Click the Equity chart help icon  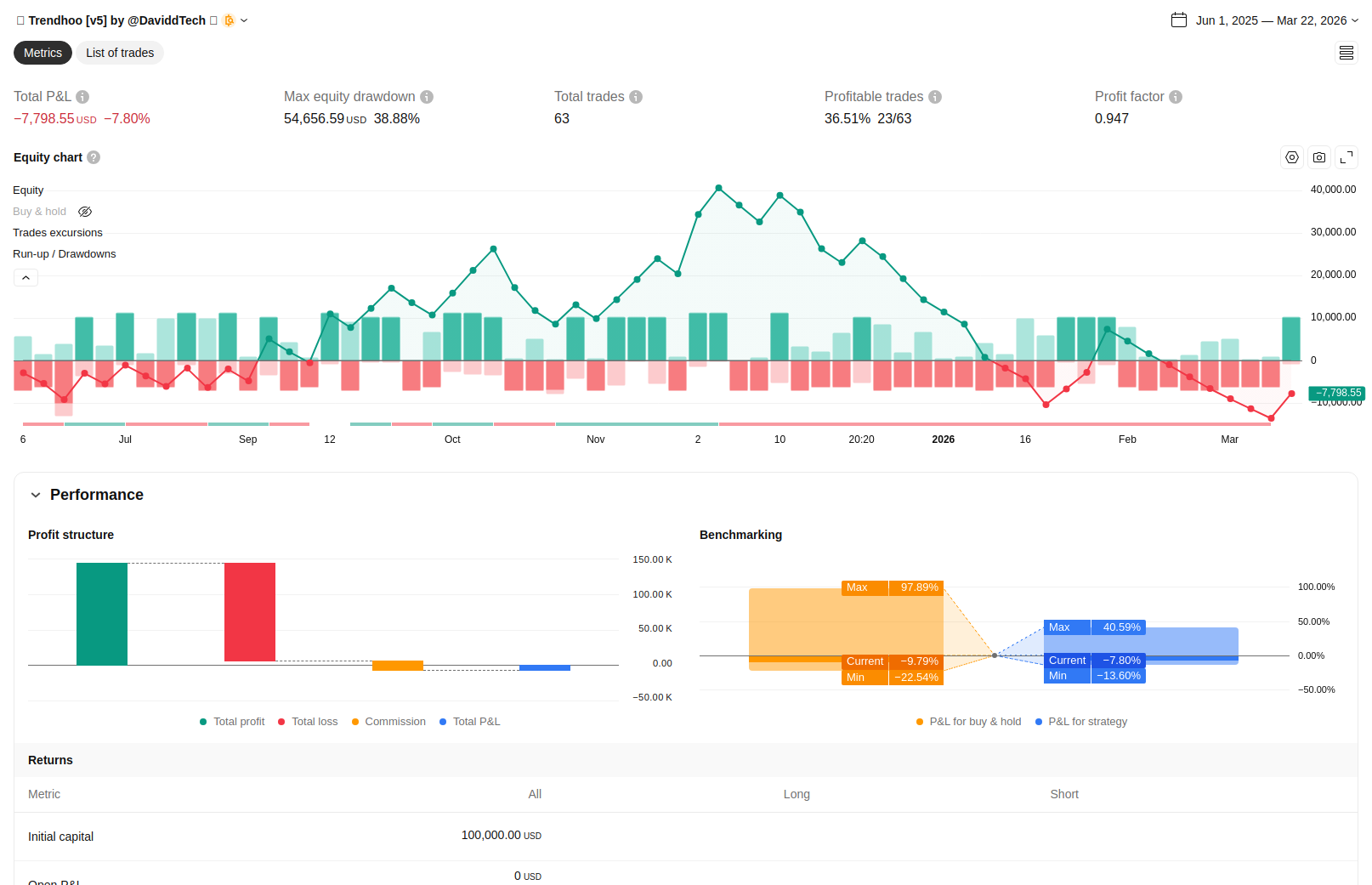click(x=94, y=157)
